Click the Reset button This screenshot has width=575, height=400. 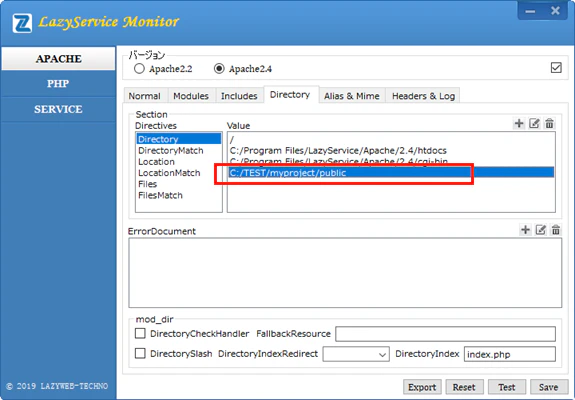[464, 387]
